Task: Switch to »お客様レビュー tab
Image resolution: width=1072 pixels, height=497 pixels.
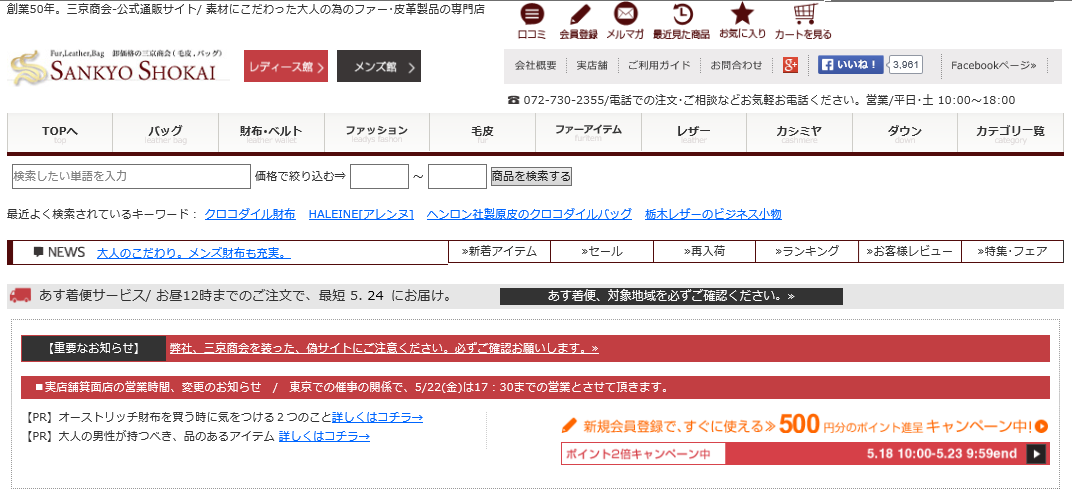Action: (909, 252)
